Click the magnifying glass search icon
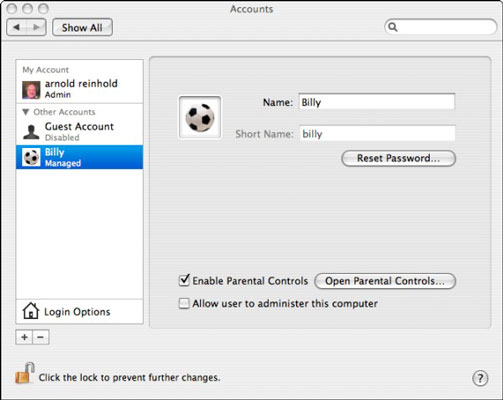Image resolution: width=503 pixels, height=400 pixels. point(393,27)
